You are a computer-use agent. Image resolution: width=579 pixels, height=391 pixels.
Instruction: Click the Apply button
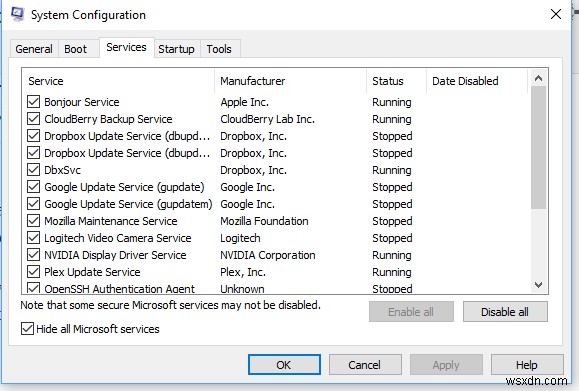click(x=446, y=365)
